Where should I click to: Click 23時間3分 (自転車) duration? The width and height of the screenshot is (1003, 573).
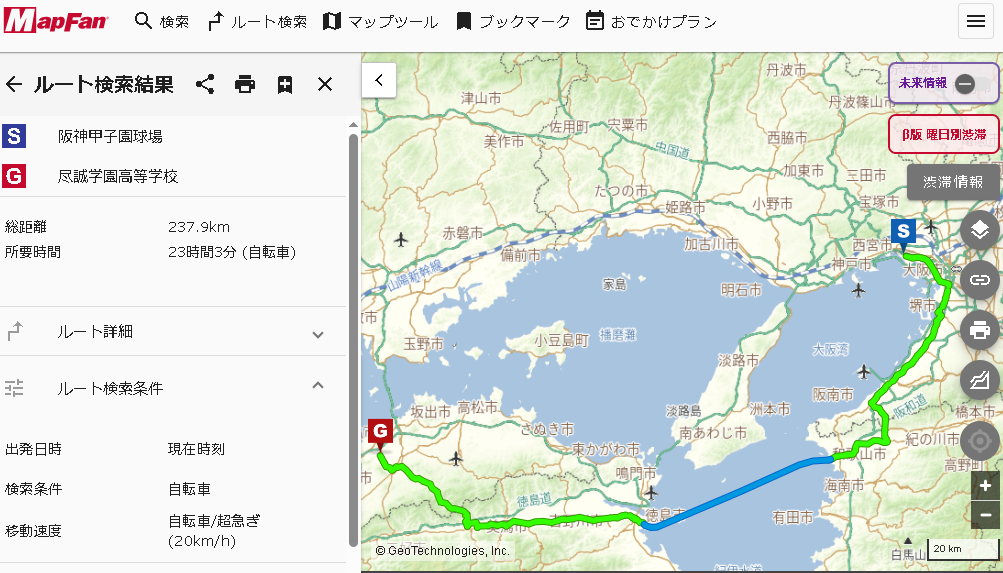(x=232, y=252)
